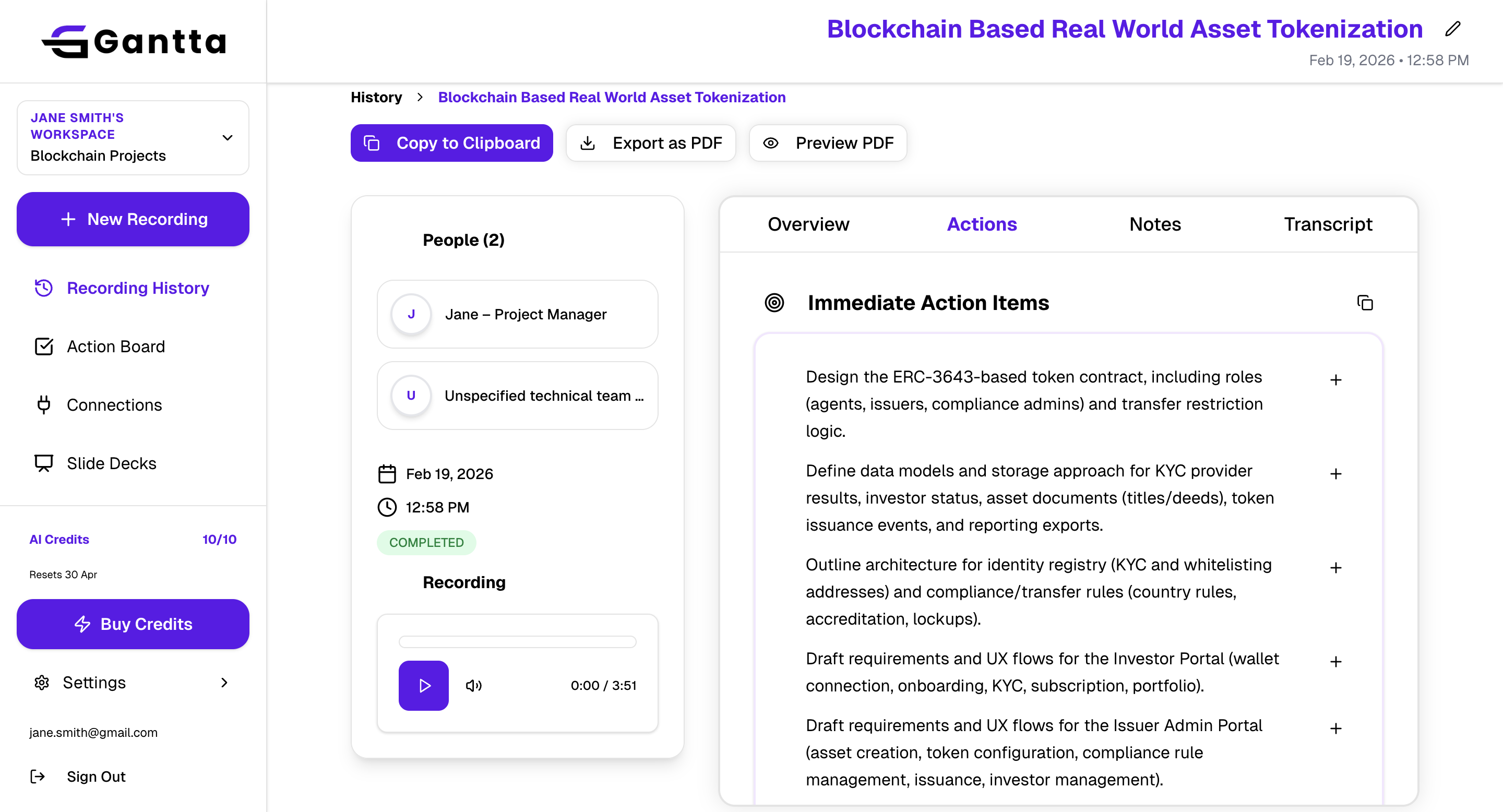Click the Gantta logo
This screenshot has width=1503, height=812.
click(134, 41)
